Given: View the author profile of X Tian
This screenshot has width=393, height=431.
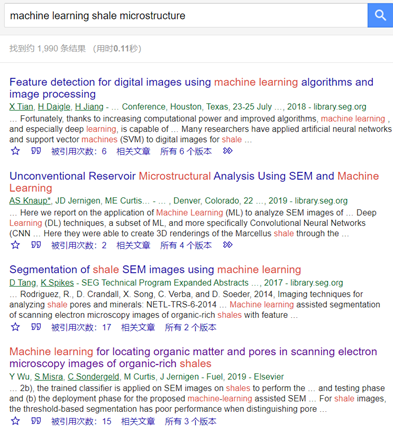Looking at the screenshot, I should point(21,107).
